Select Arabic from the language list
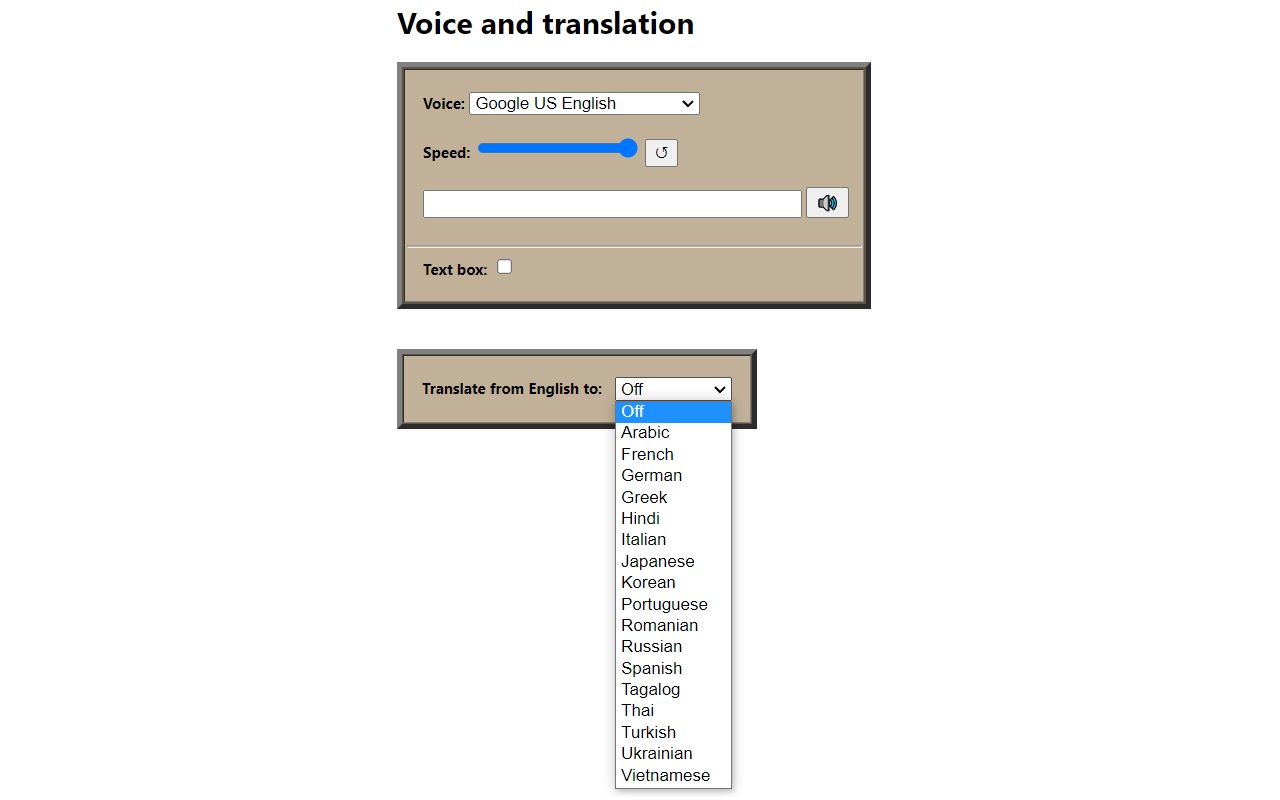The width and height of the screenshot is (1280, 800). (645, 433)
